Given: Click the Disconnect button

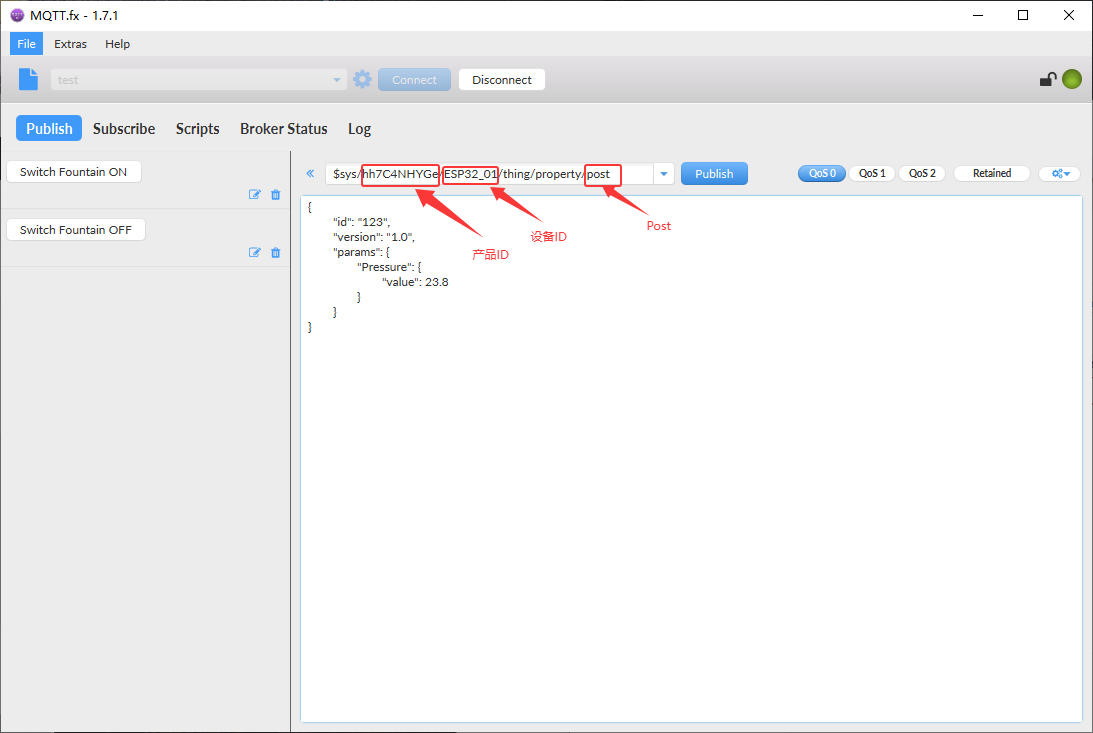Looking at the screenshot, I should tap(502, 79).
